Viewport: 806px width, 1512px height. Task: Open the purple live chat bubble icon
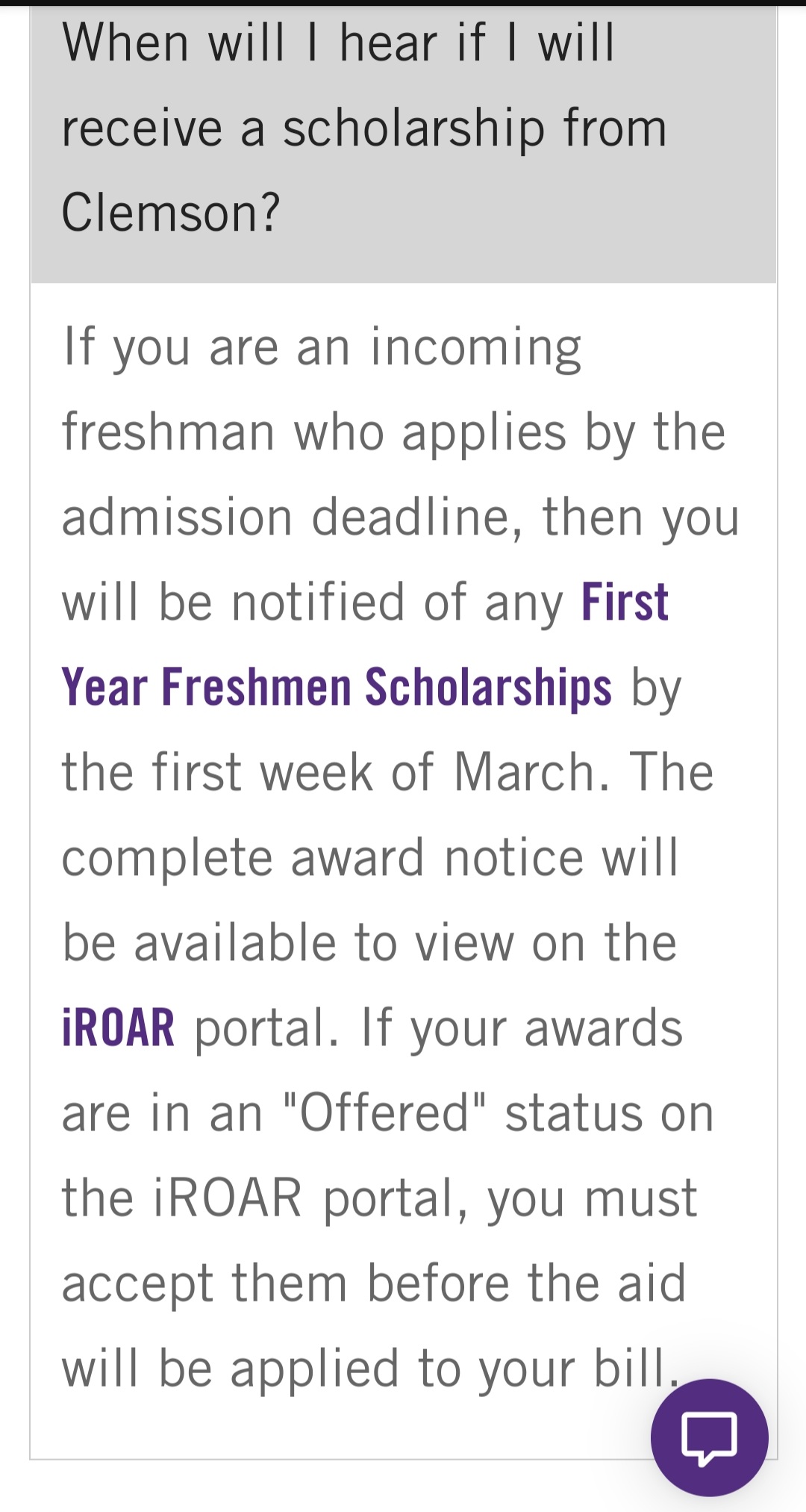click(709, 1437)
